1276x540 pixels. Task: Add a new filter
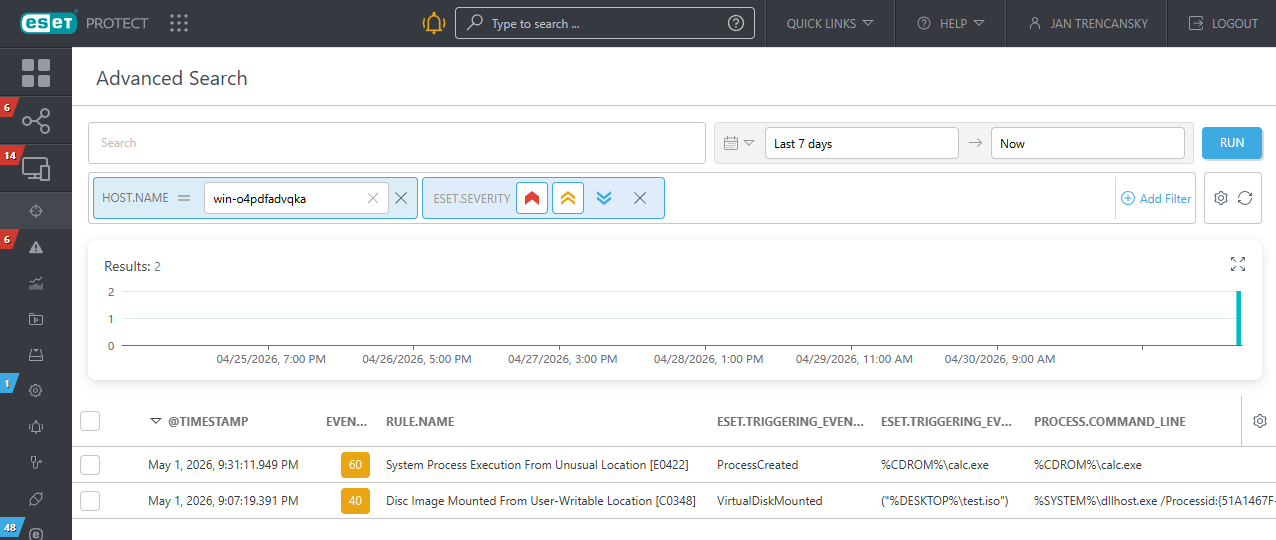[x=1156, y=198]
